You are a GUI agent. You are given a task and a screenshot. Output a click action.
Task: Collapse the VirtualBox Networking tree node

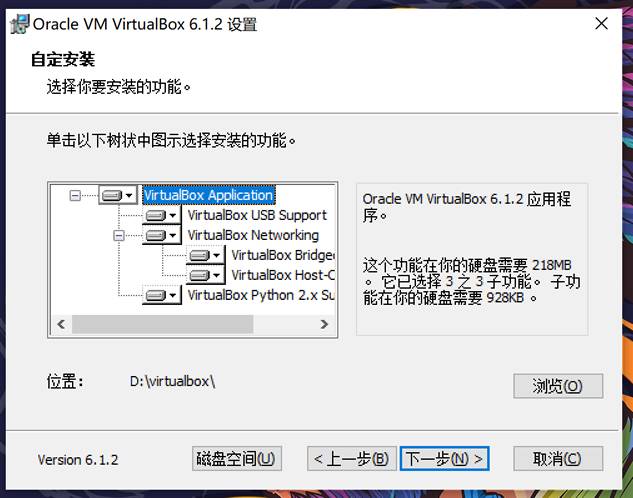pyautogui.click(x=119, y=235)
